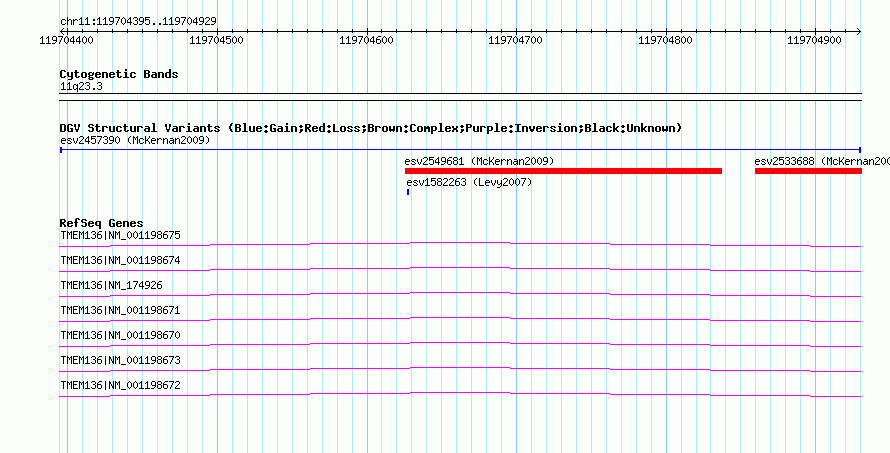
Task: Select transcript TMEM136|NM_001198674
Action: [x=120, y=260]
